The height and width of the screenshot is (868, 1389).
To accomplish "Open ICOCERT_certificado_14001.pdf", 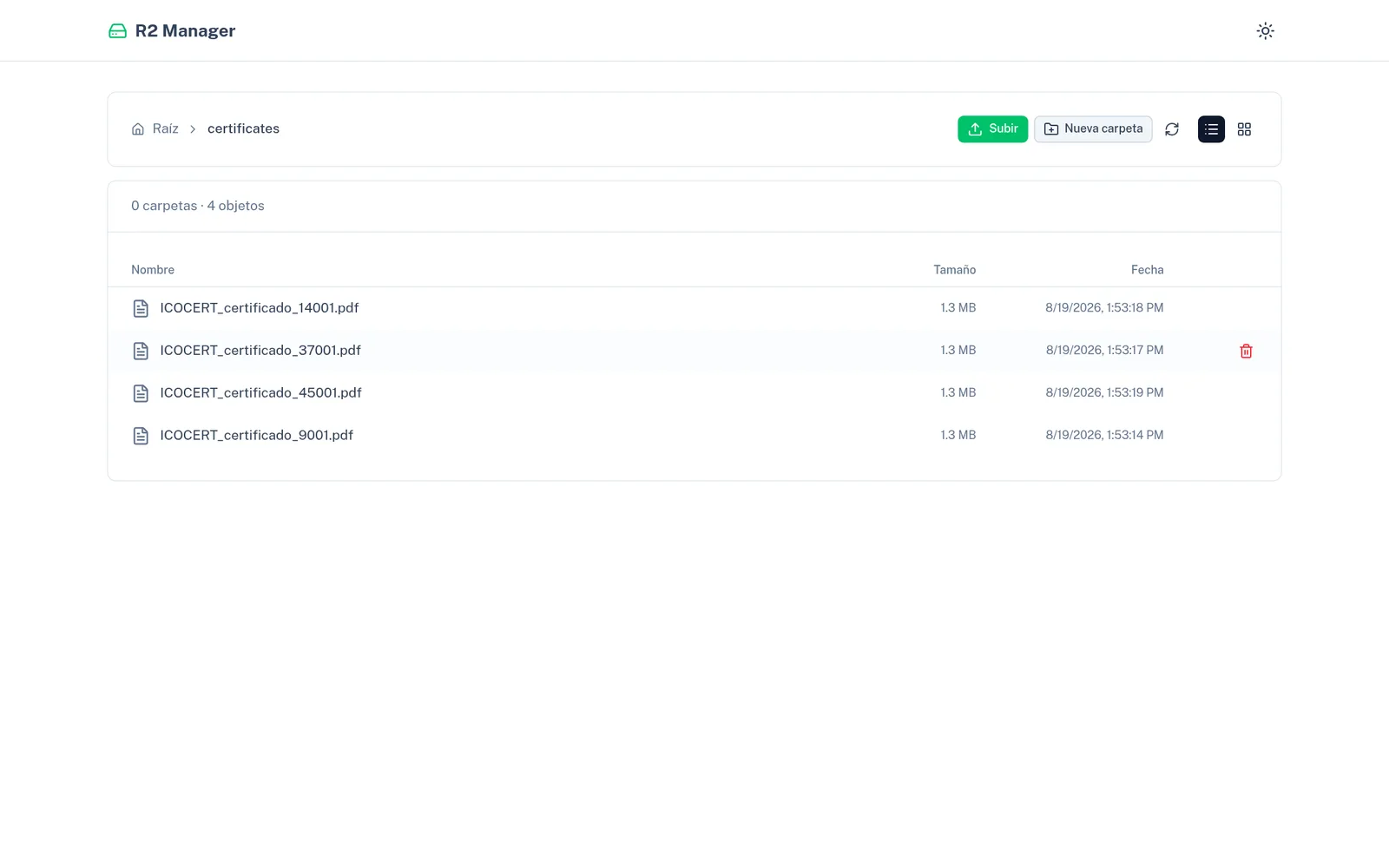I will (x=260, y=308).
